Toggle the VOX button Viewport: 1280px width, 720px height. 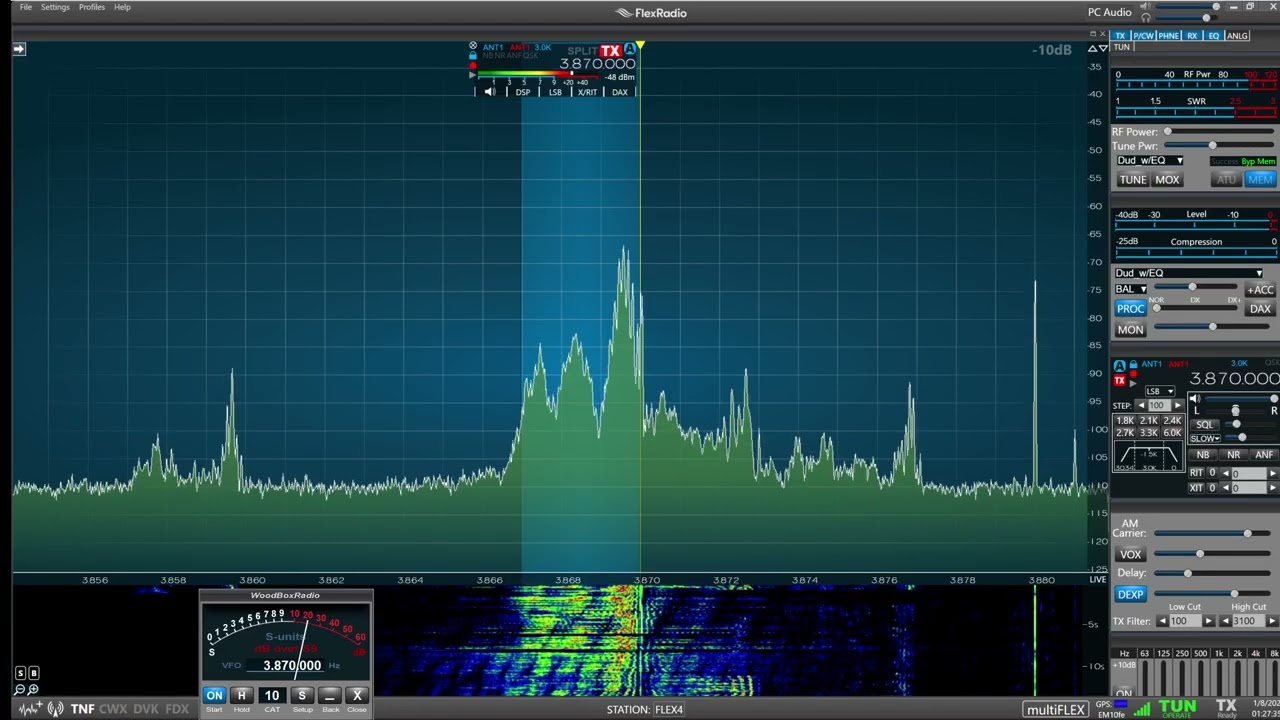point(1130,555)
